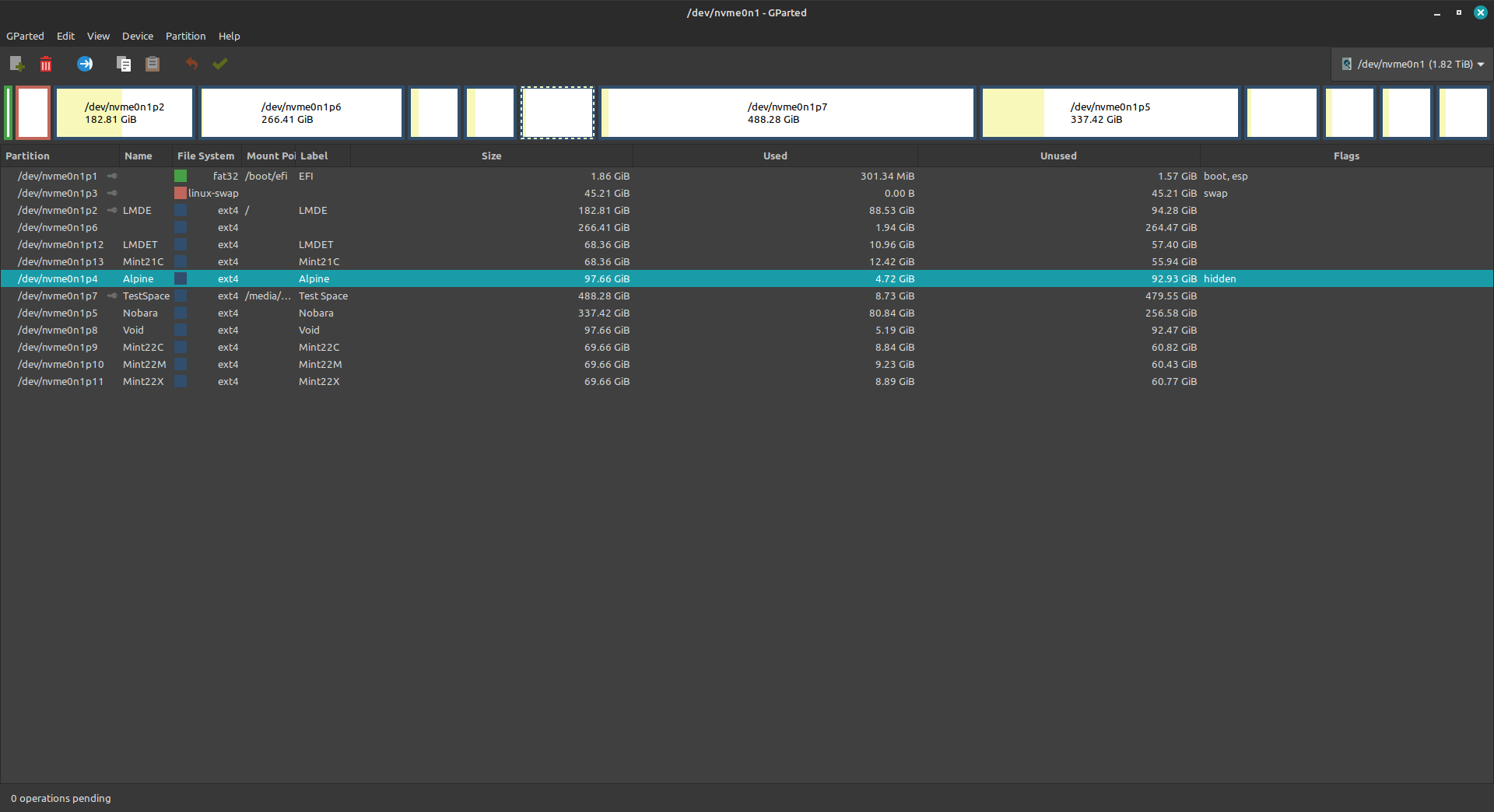1494x812 pixels.
Task: Click the 'hidden' flag in Alpine row
Action: point(1219,278)
